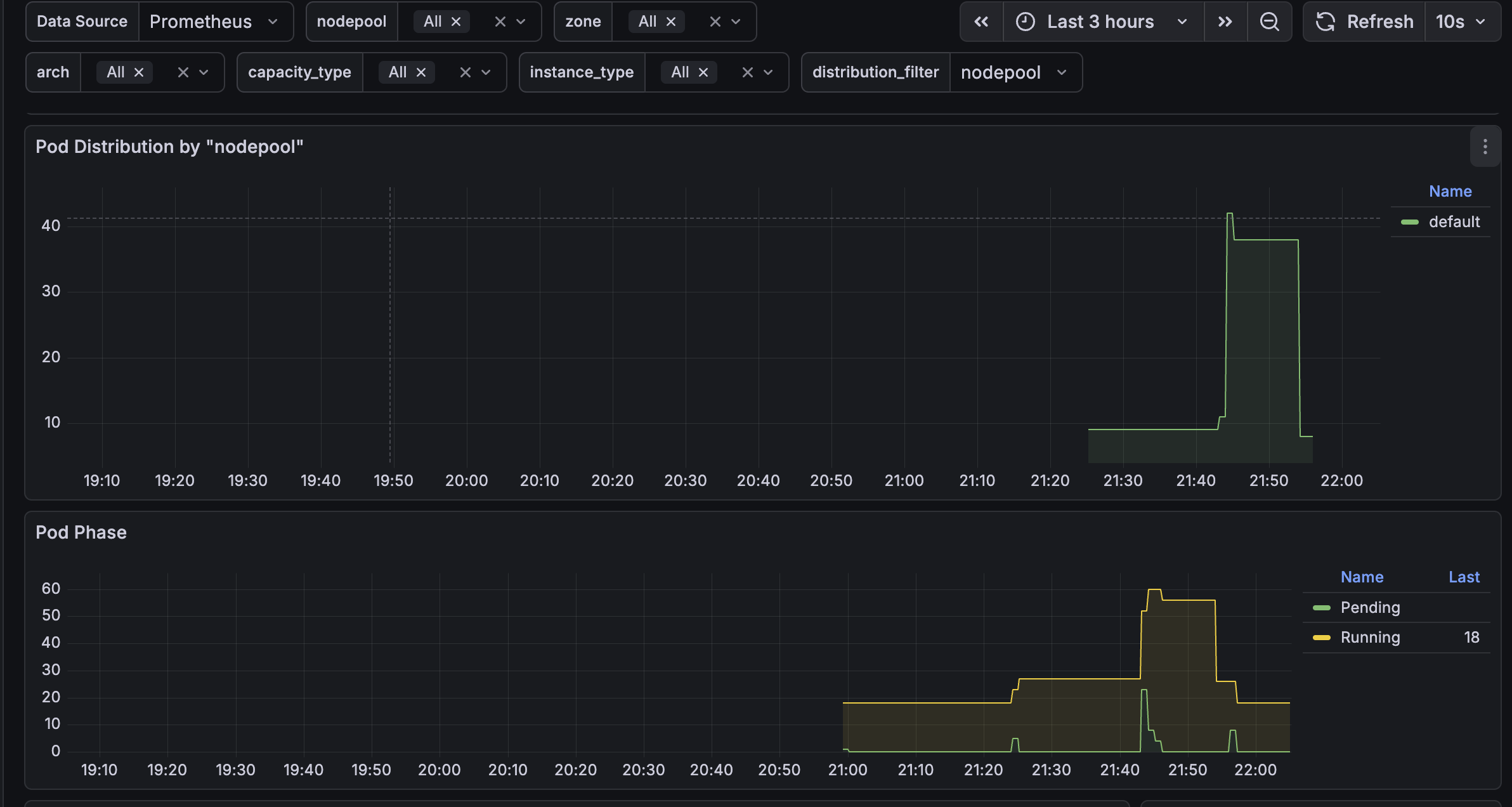Click the zoom out time range icon

pos(1269,22)
